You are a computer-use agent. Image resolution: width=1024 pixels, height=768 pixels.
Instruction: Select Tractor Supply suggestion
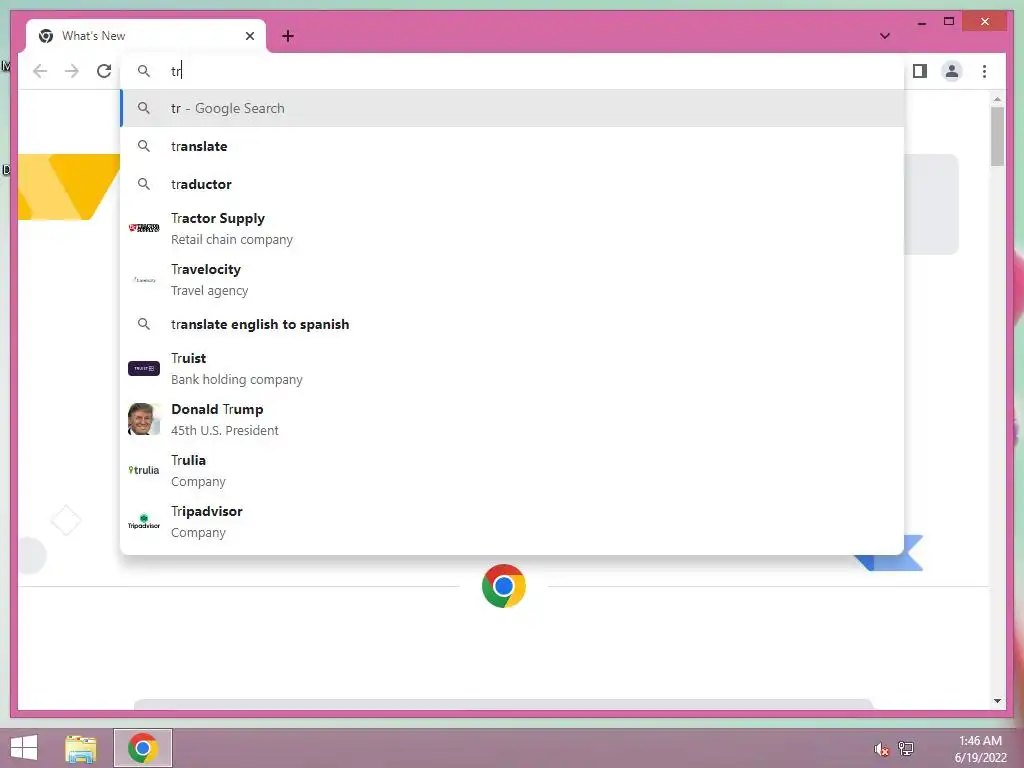(x=513, y=229)
